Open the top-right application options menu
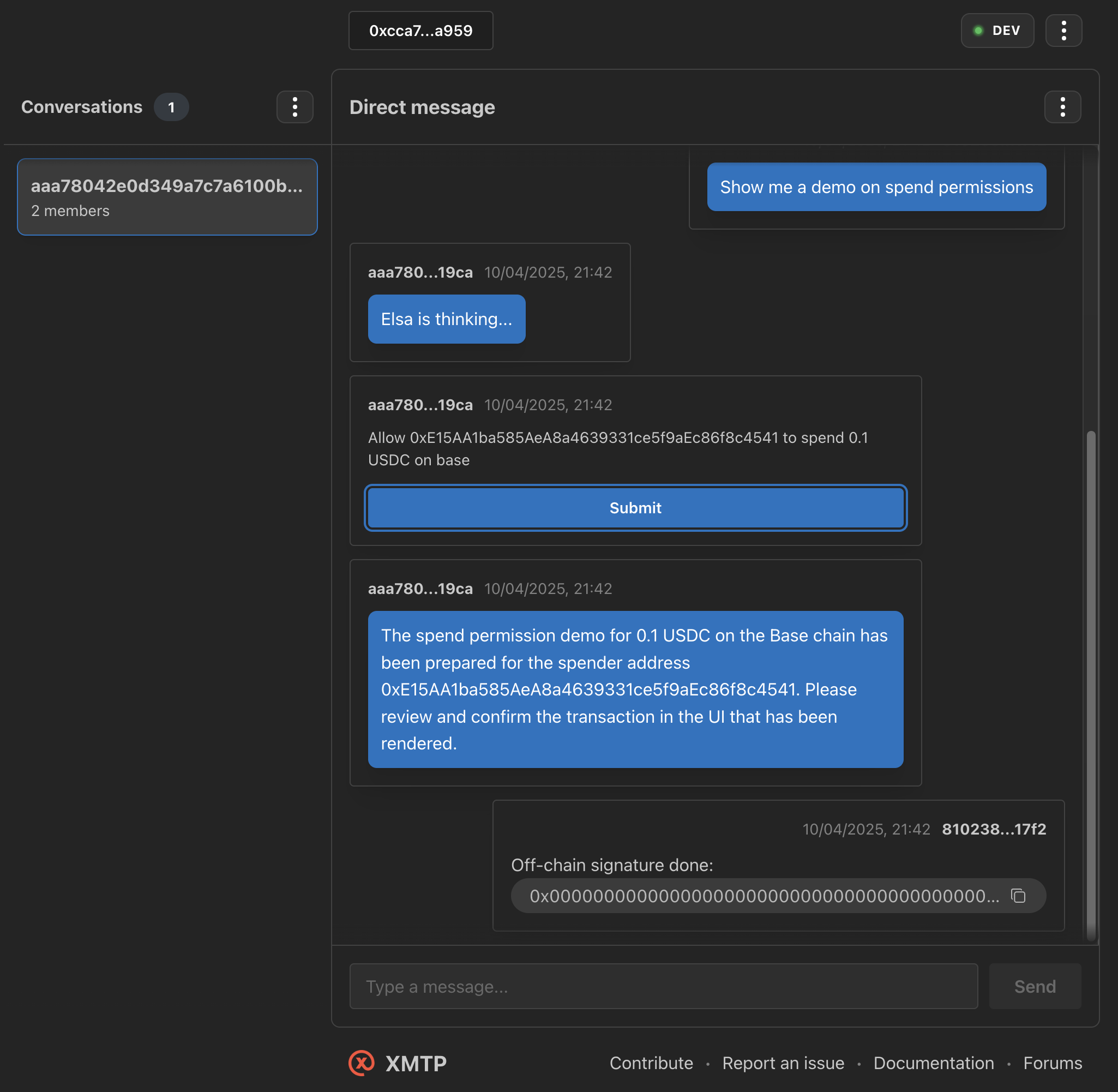Screen dimensions: 1118x1092 tap(1064, 31)
